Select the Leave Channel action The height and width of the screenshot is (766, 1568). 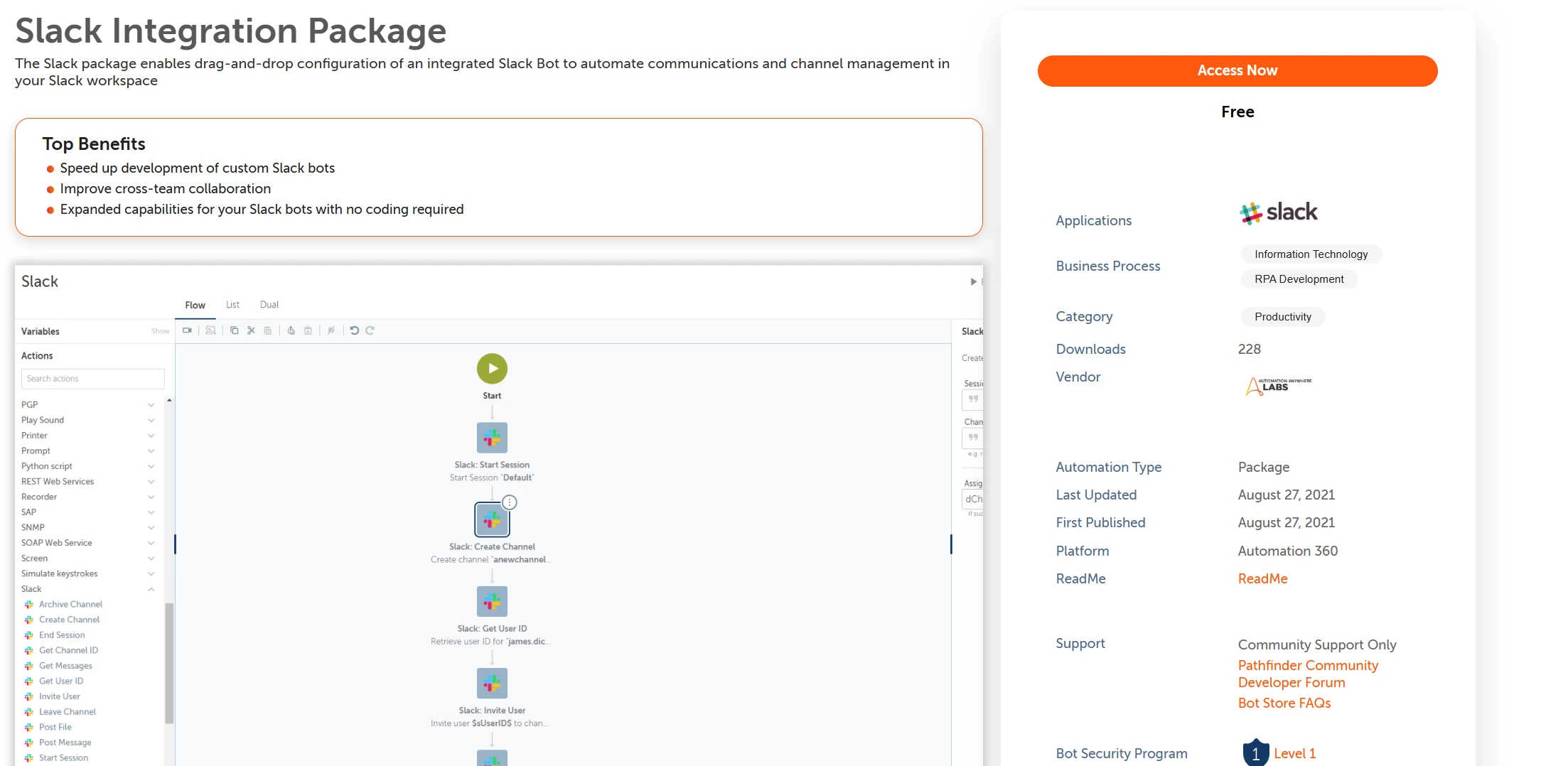point(68,712)
